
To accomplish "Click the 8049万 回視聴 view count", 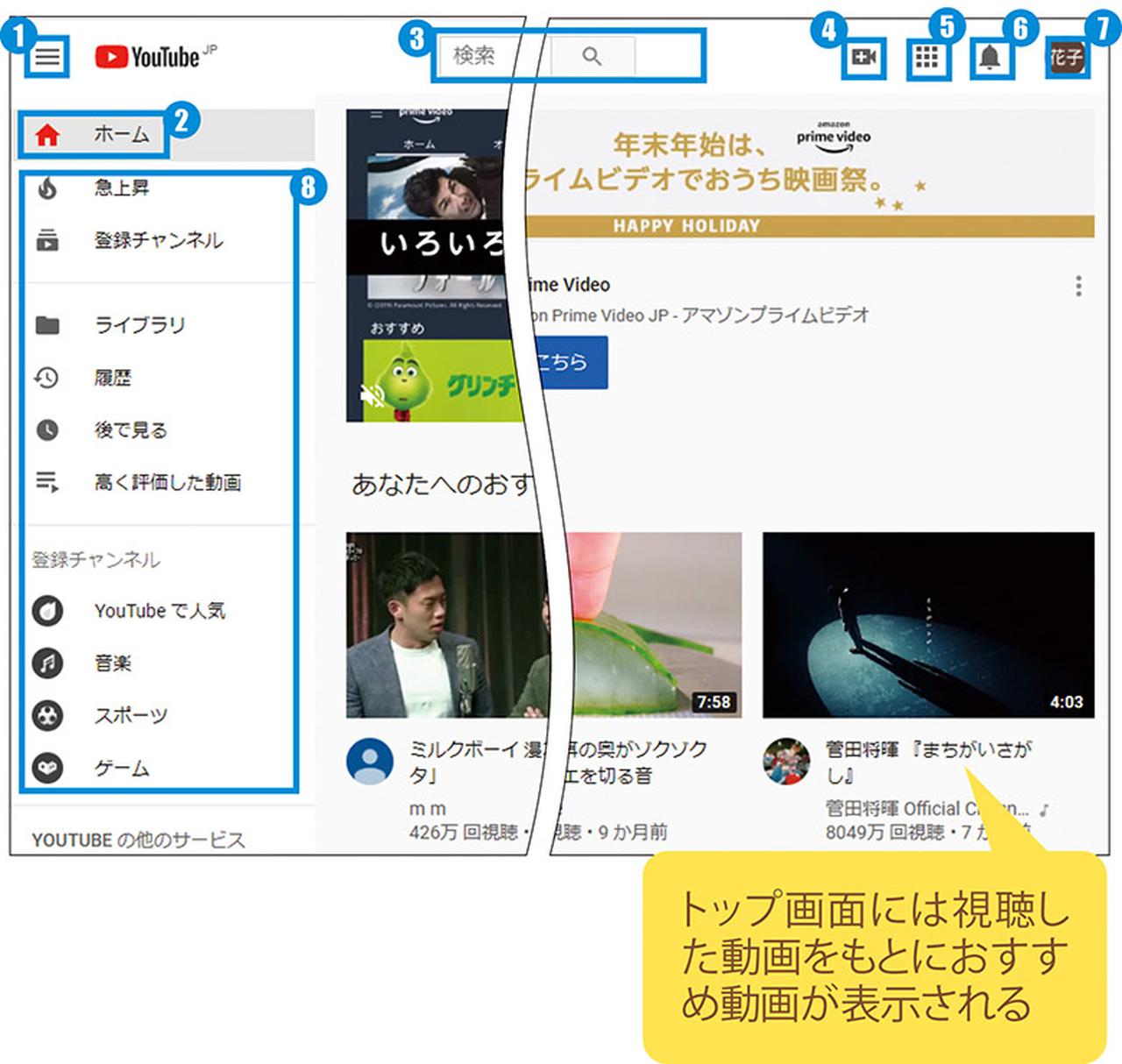I will (x=885, y=832).
